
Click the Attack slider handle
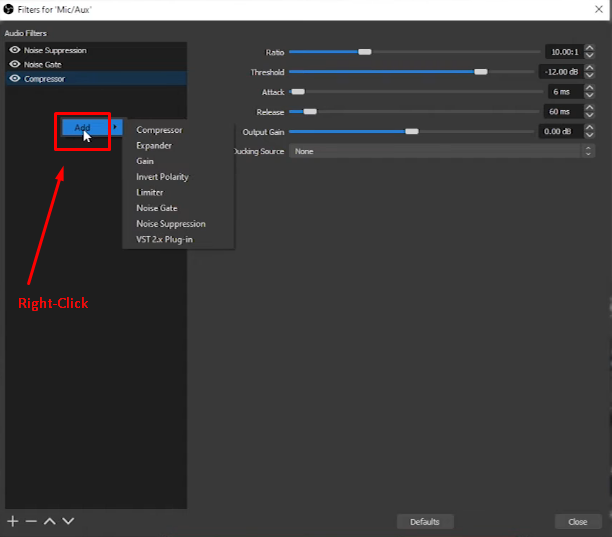[x=298, y=92]
